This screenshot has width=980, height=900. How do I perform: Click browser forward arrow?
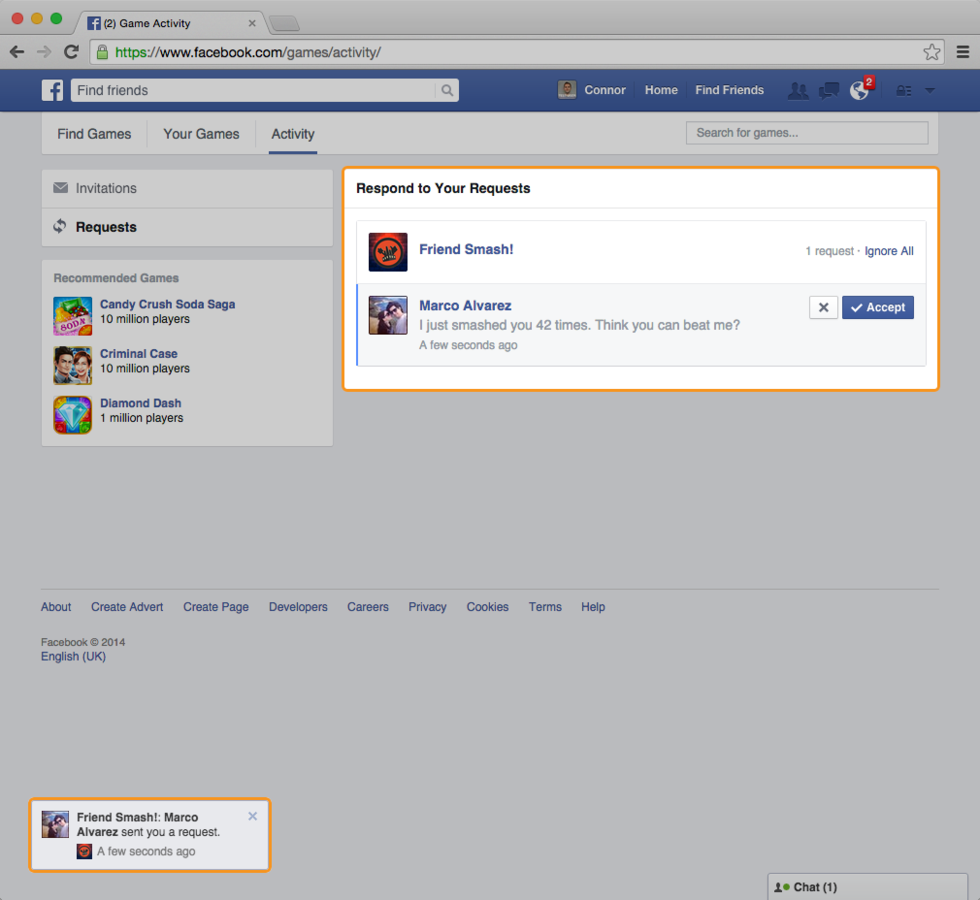44,52
